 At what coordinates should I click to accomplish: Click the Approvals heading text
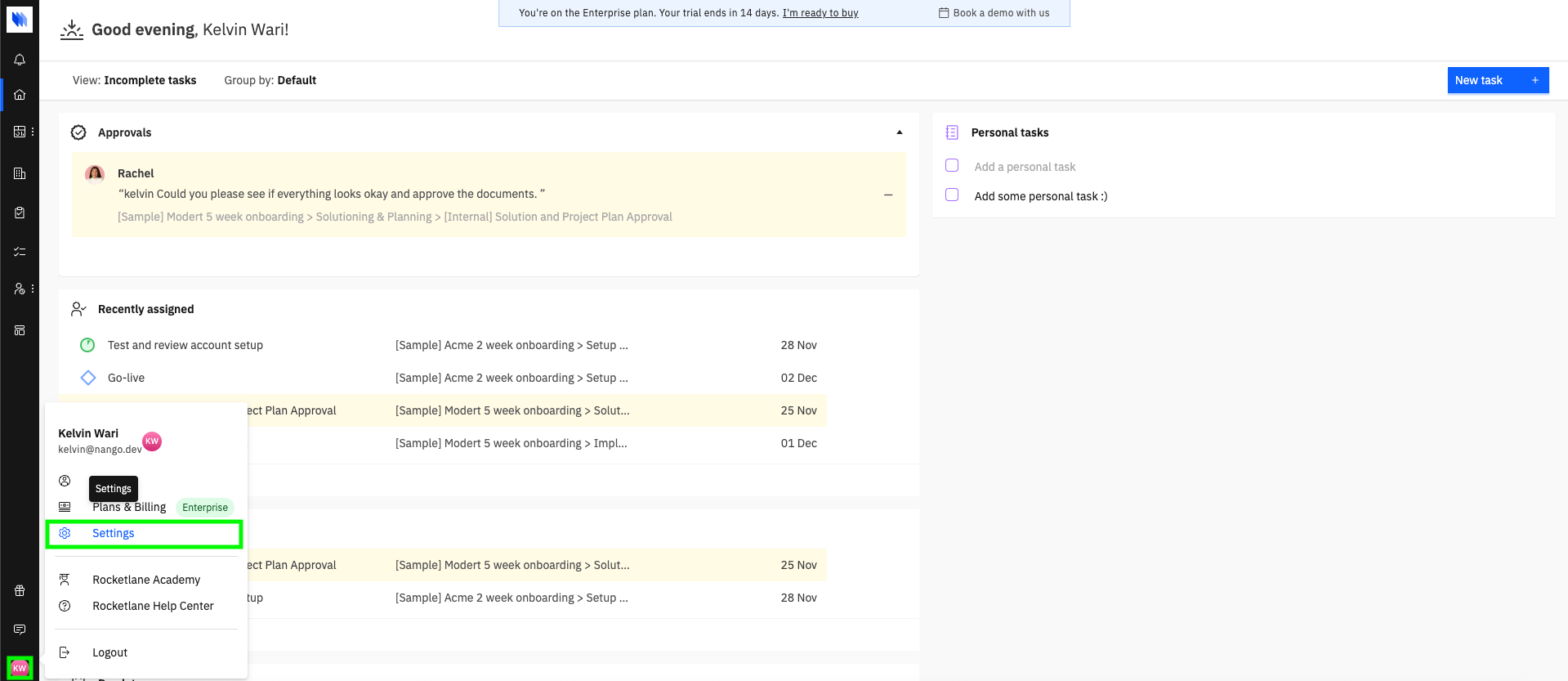[125, 132]
